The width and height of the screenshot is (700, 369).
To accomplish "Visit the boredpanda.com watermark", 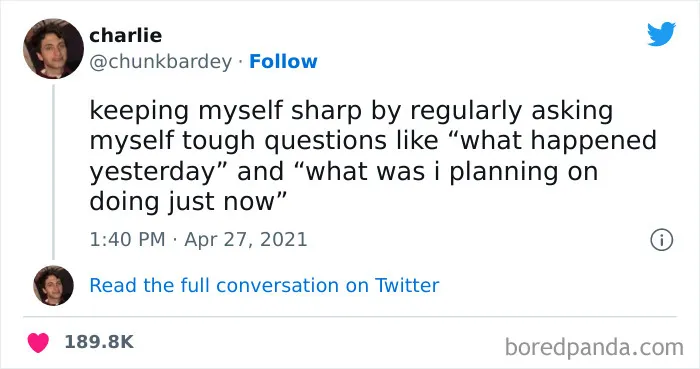I will (x=594, y=347).
